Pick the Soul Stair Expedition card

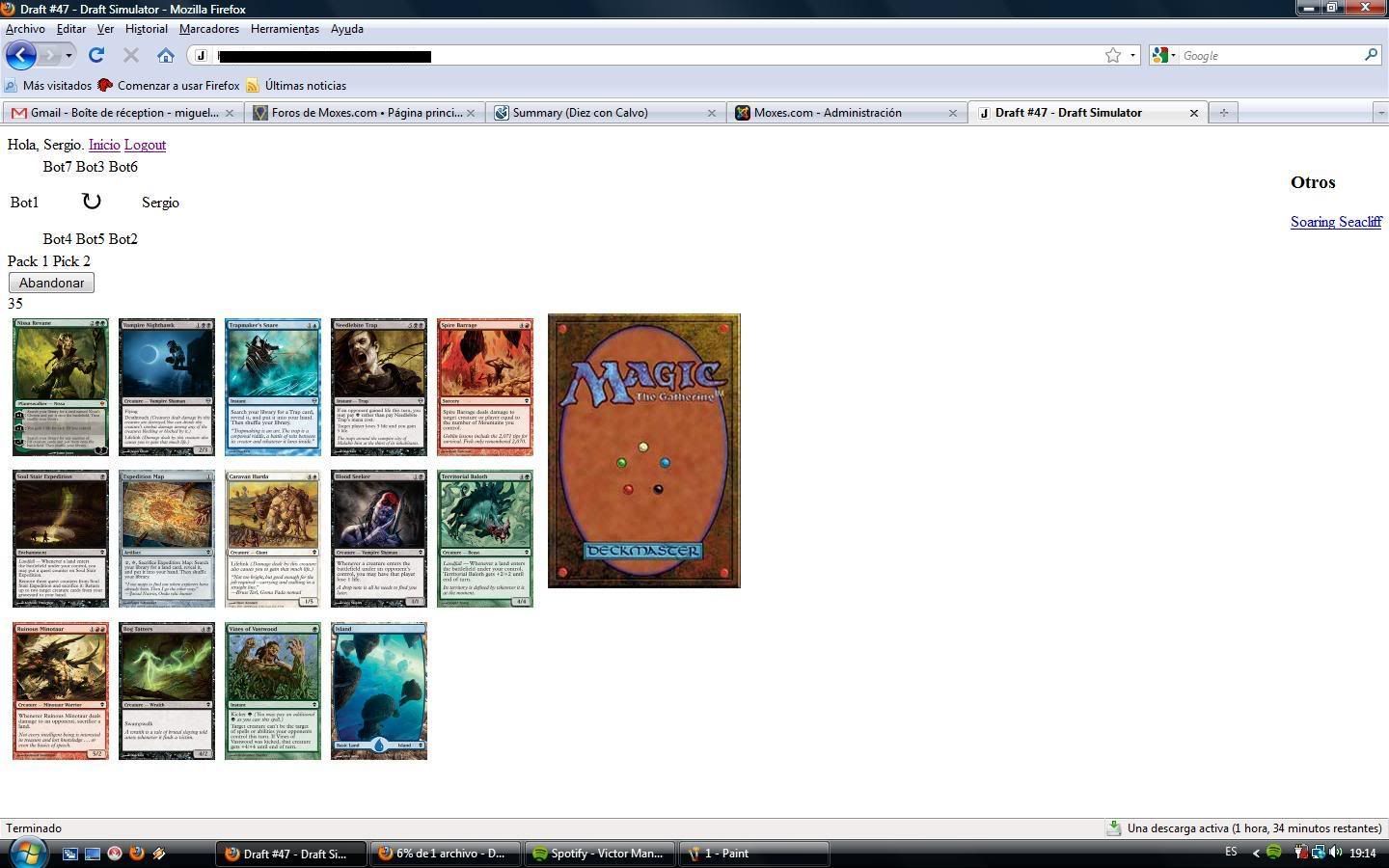coord(61,539)
